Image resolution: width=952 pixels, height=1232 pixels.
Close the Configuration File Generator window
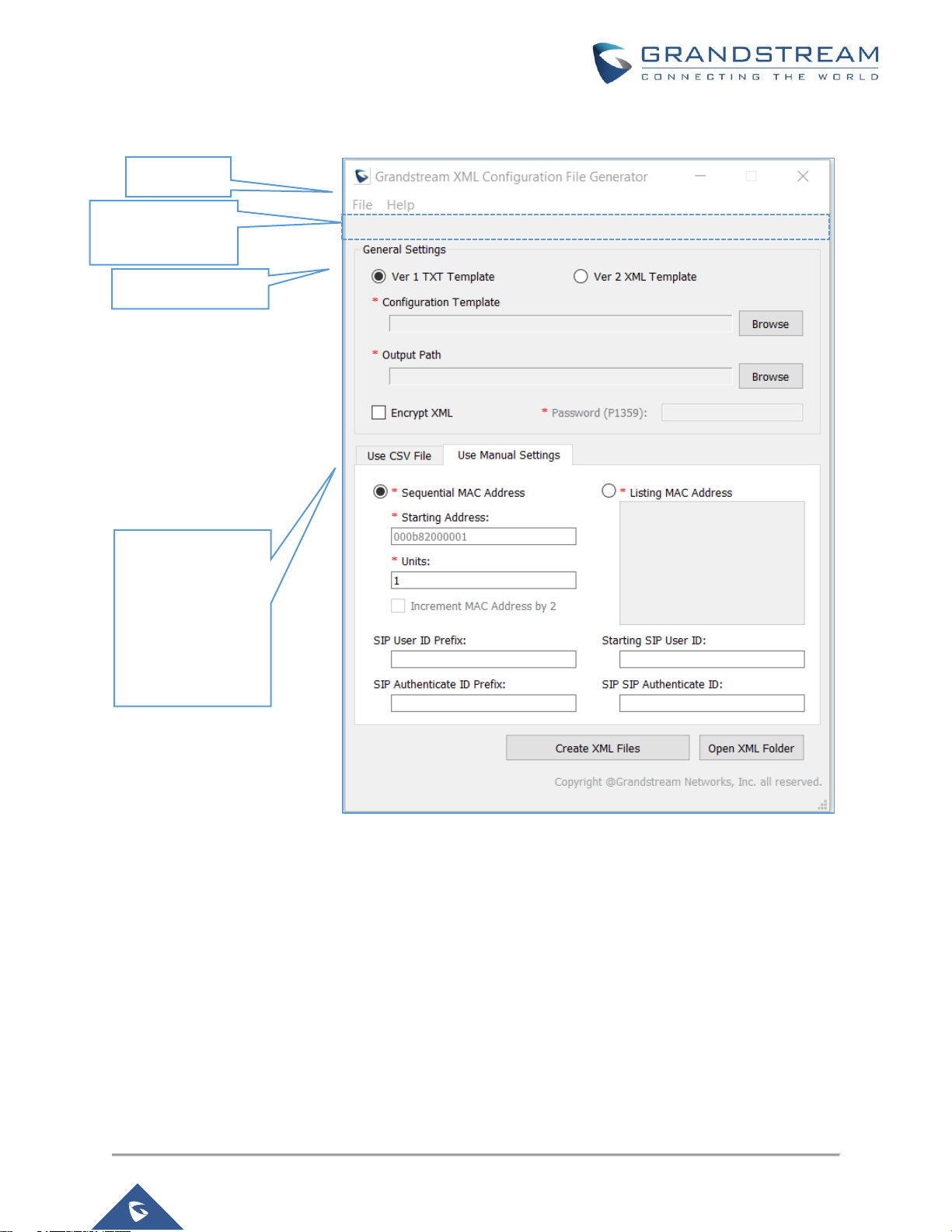pyautogui.click(x=803, y=176)
